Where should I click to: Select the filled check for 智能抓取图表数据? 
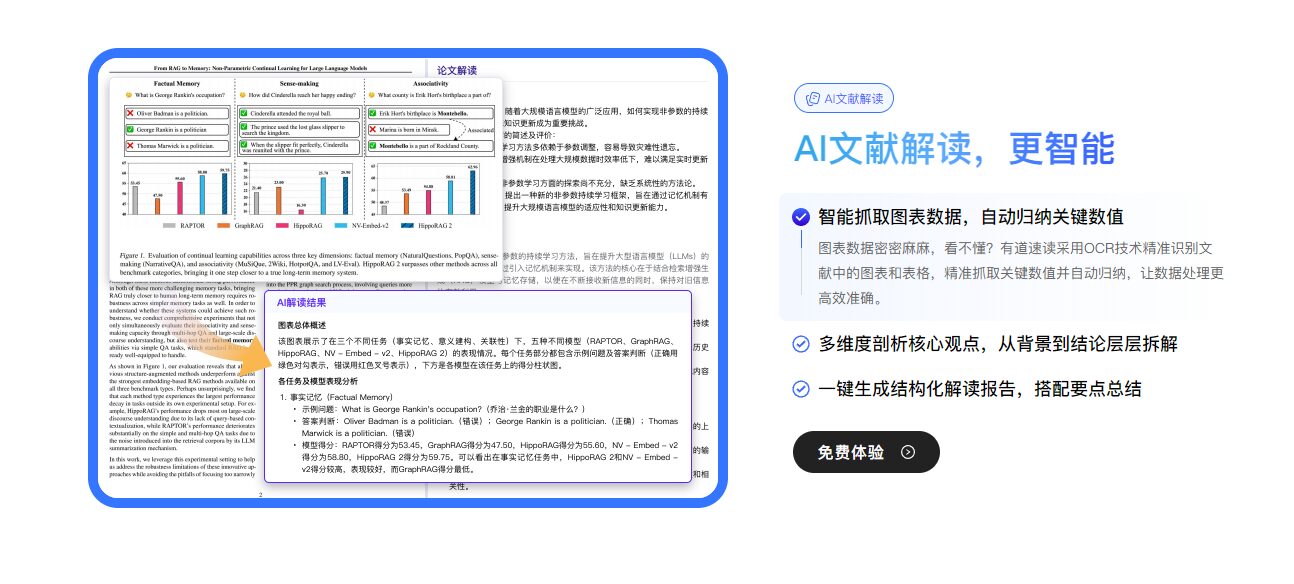click(800, 217)
